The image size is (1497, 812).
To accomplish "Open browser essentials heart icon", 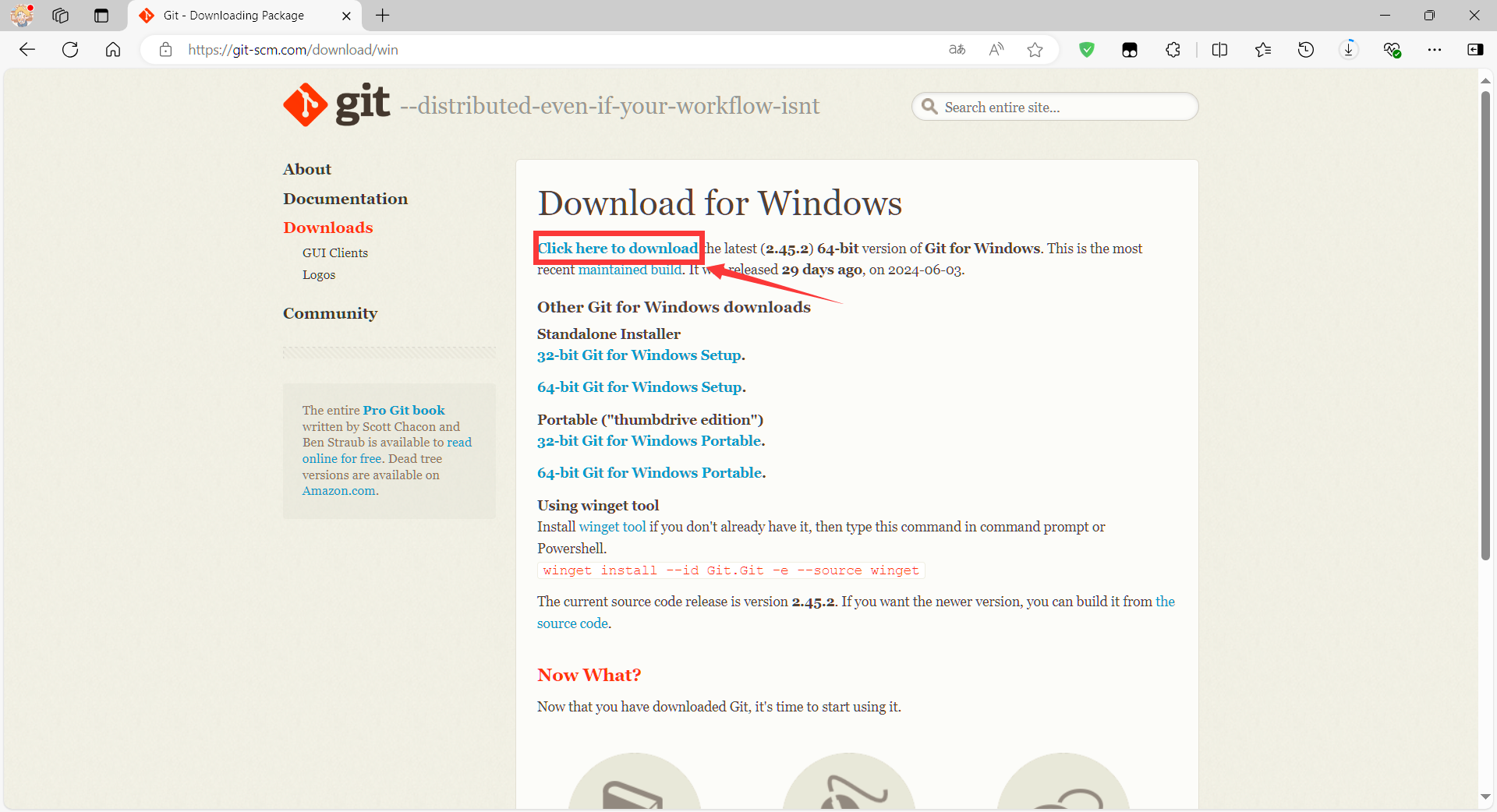I will (1392, 50).
